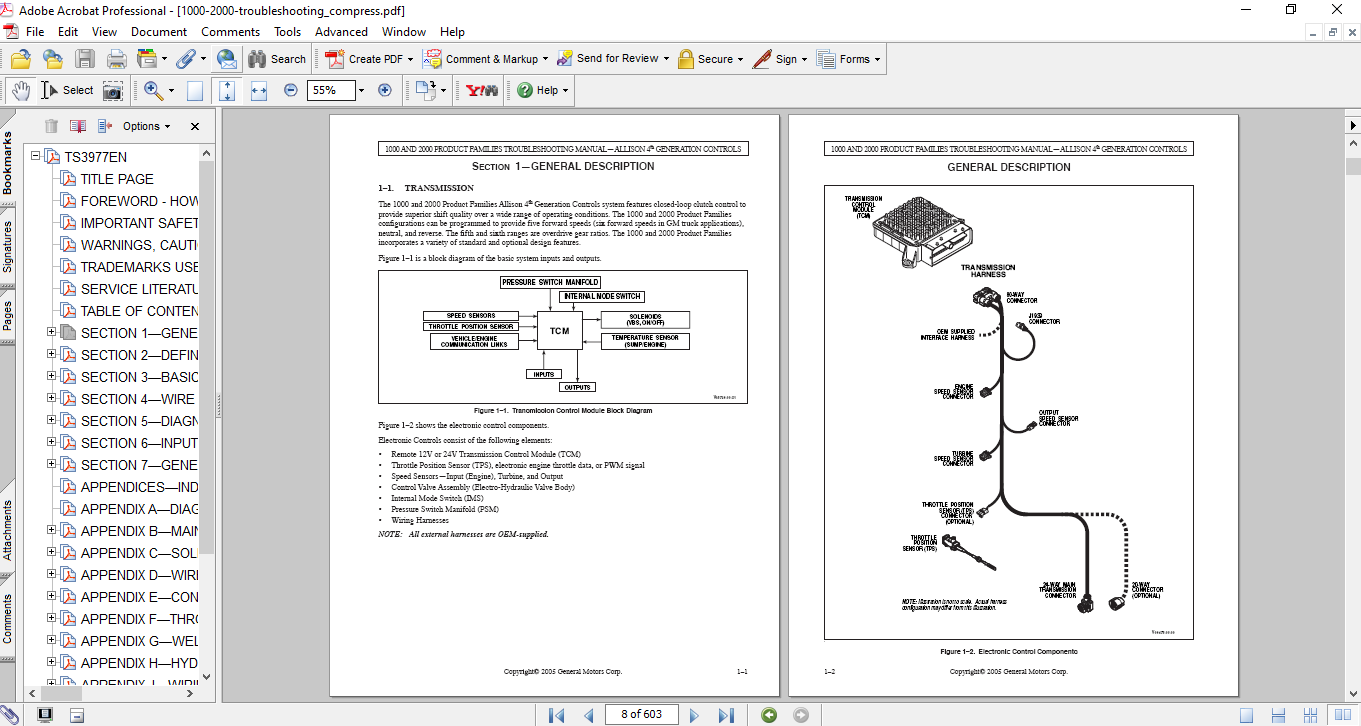1361x726 pixels.
Task: Click the Save disk icon
Action: [85, 59]
